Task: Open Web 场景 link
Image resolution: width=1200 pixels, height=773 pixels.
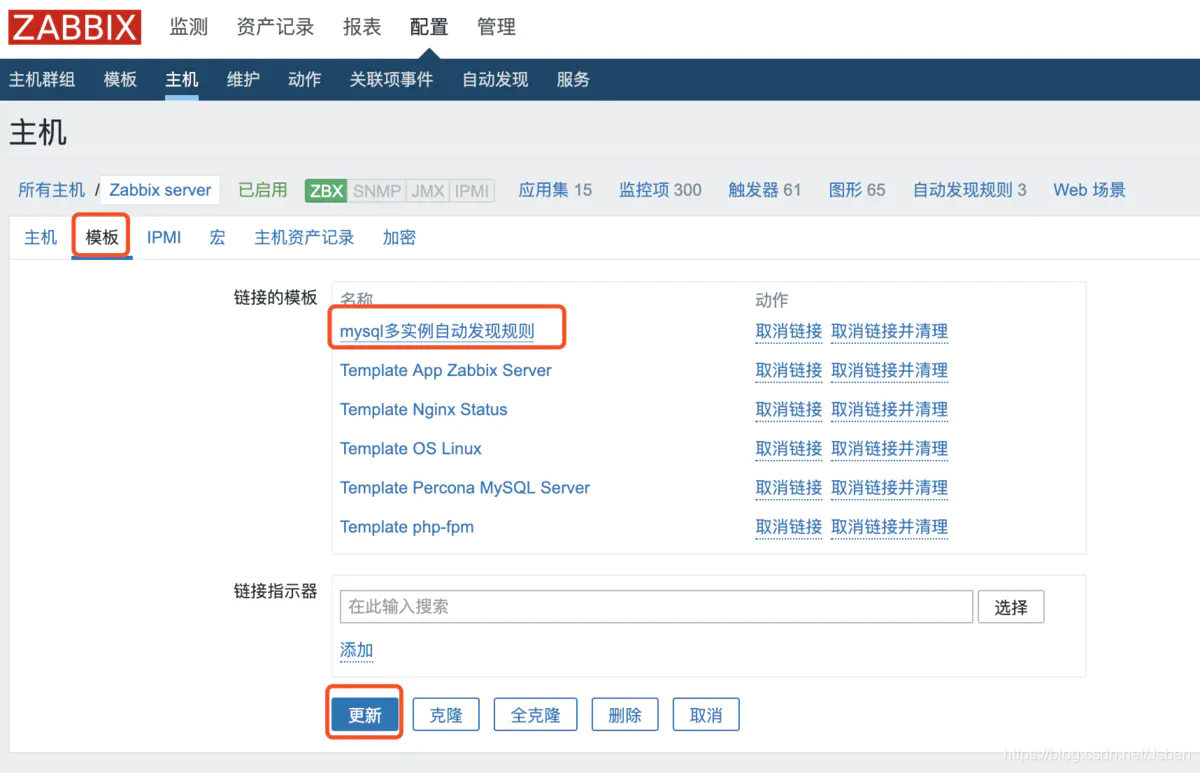Action: tap(1089, 190)
